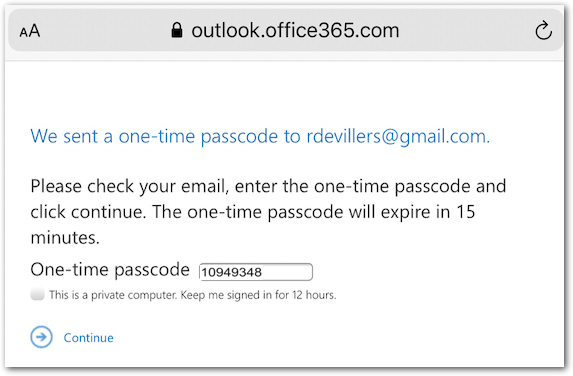Screen dimensions: 573x376
Task: Select the outlook.office365.com URL text
Action: click(295, 30)
